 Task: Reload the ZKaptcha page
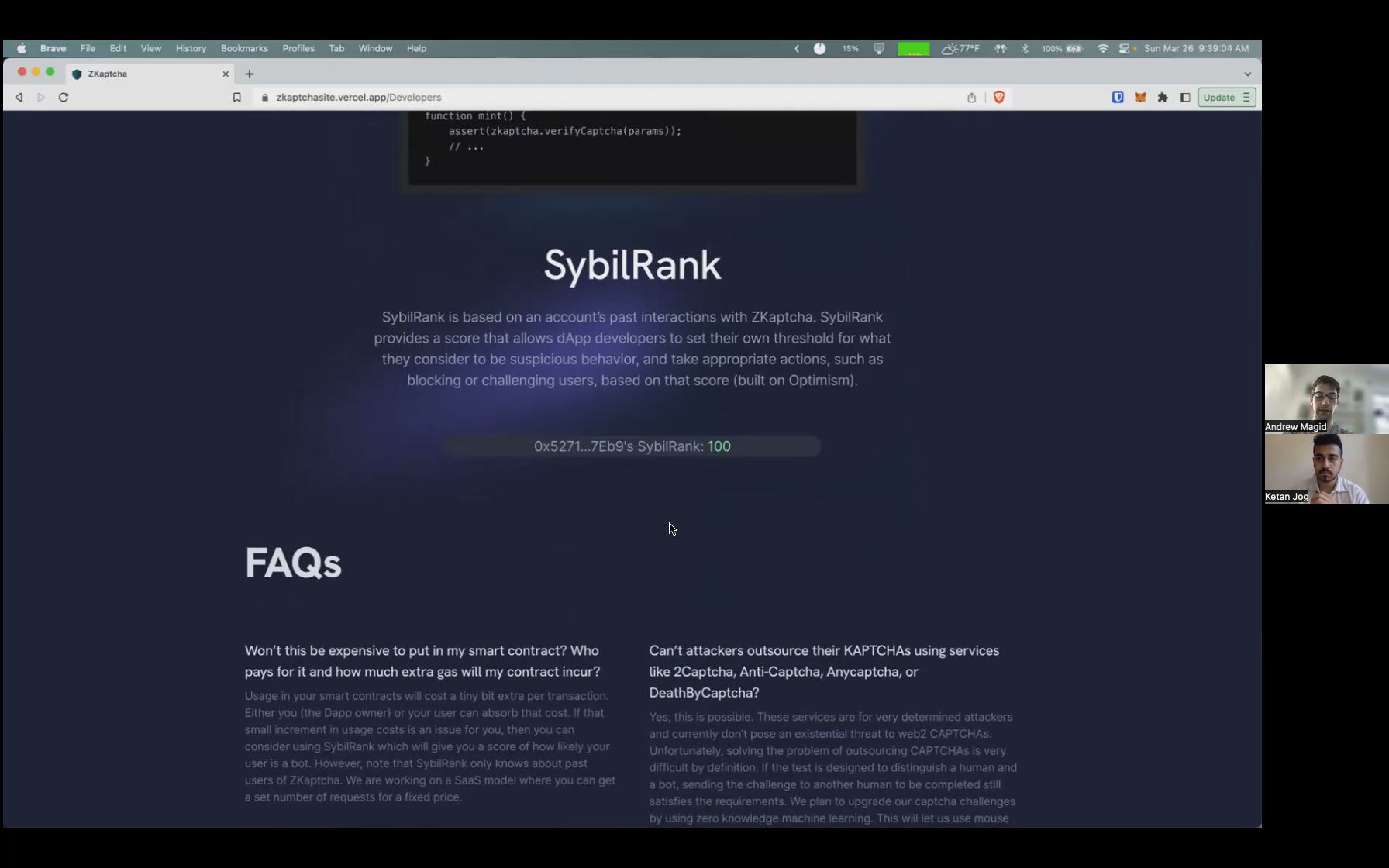pos(64,97)
